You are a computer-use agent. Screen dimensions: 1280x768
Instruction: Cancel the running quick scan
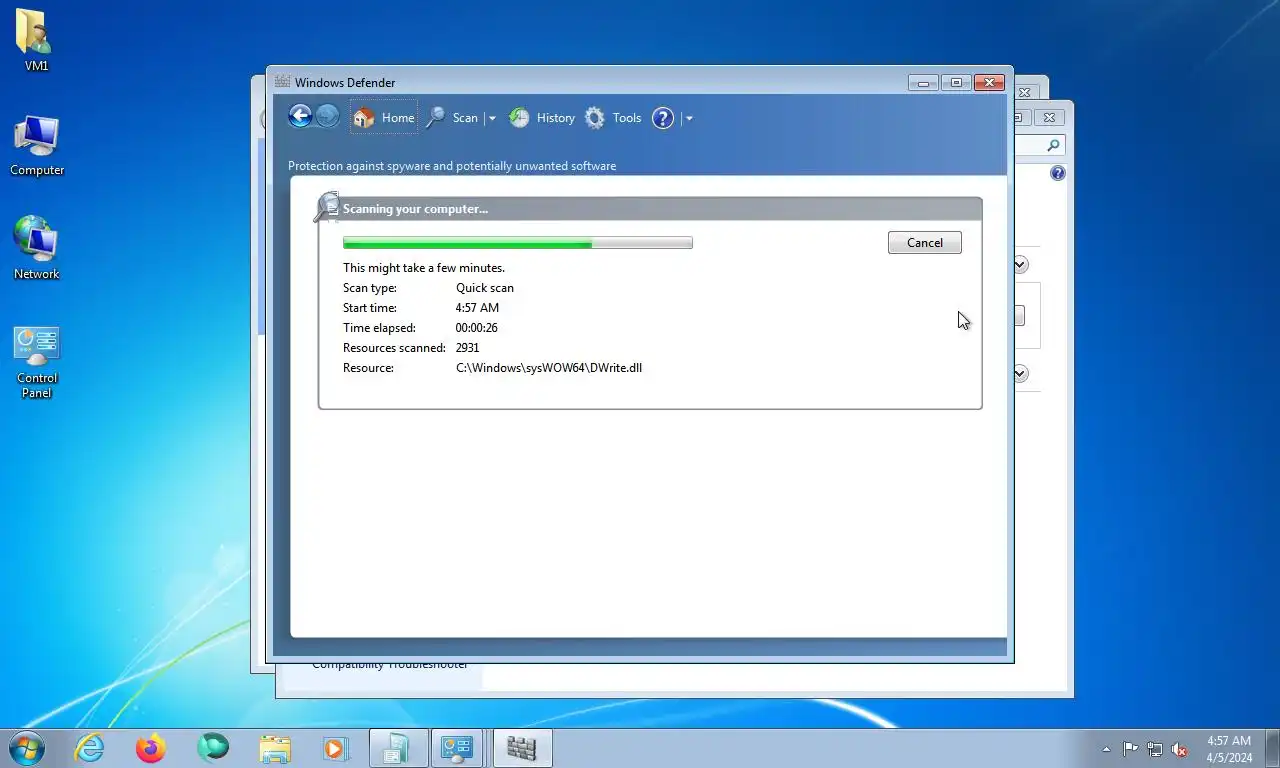tap(924, 242)
